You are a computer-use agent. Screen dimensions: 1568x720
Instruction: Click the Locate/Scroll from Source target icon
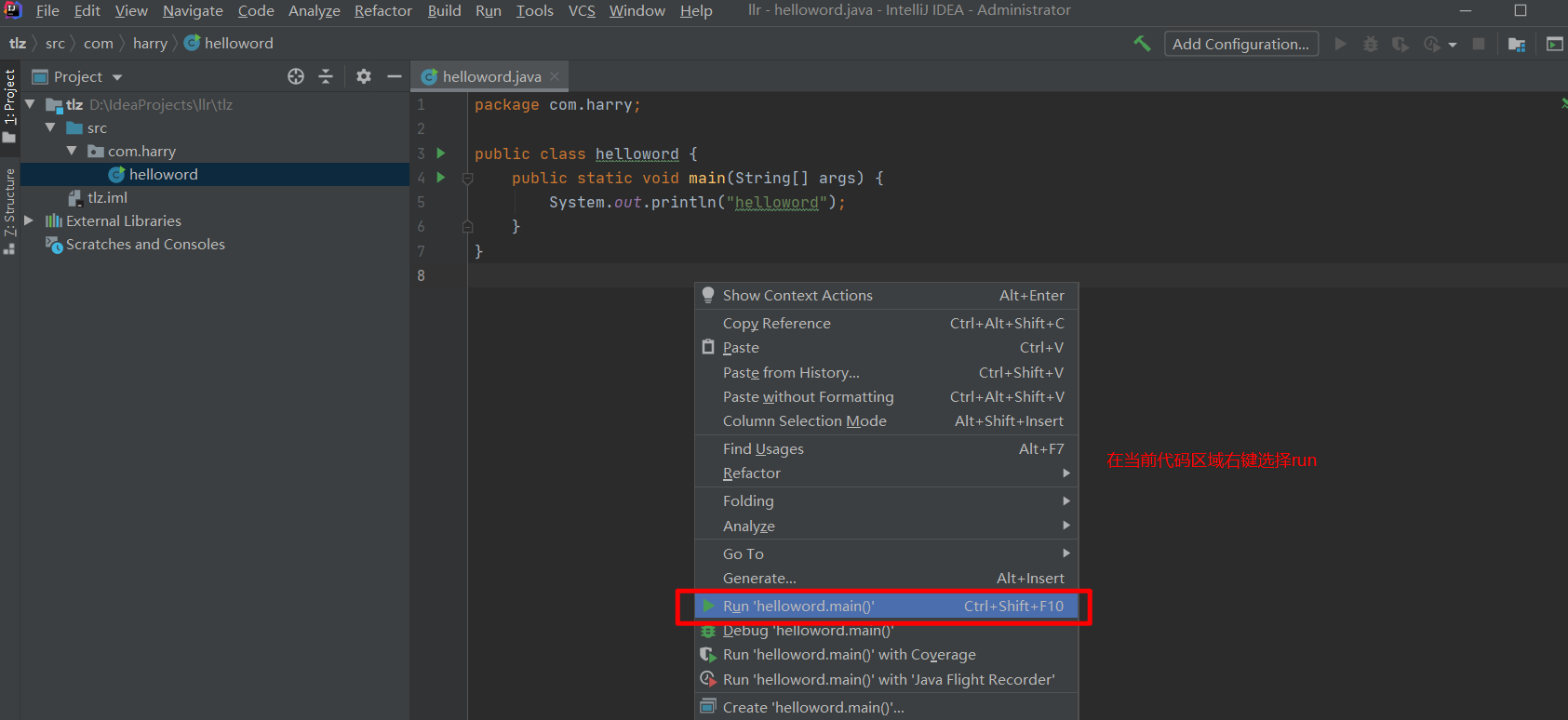(x=296, y=76)
